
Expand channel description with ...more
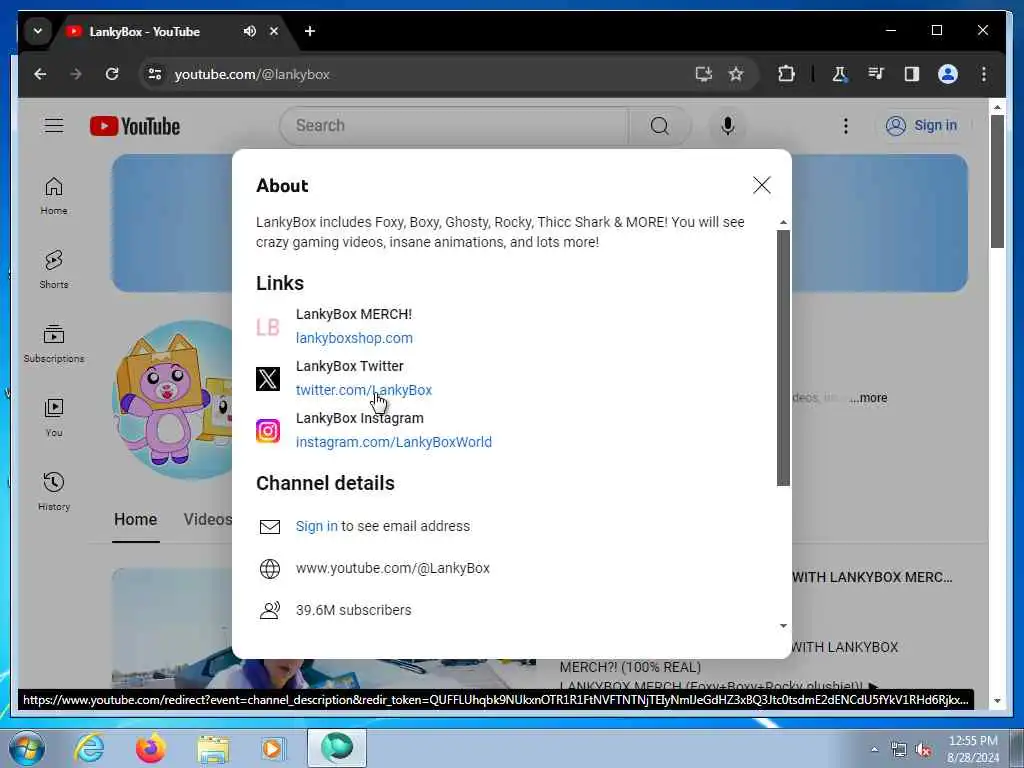869,398
